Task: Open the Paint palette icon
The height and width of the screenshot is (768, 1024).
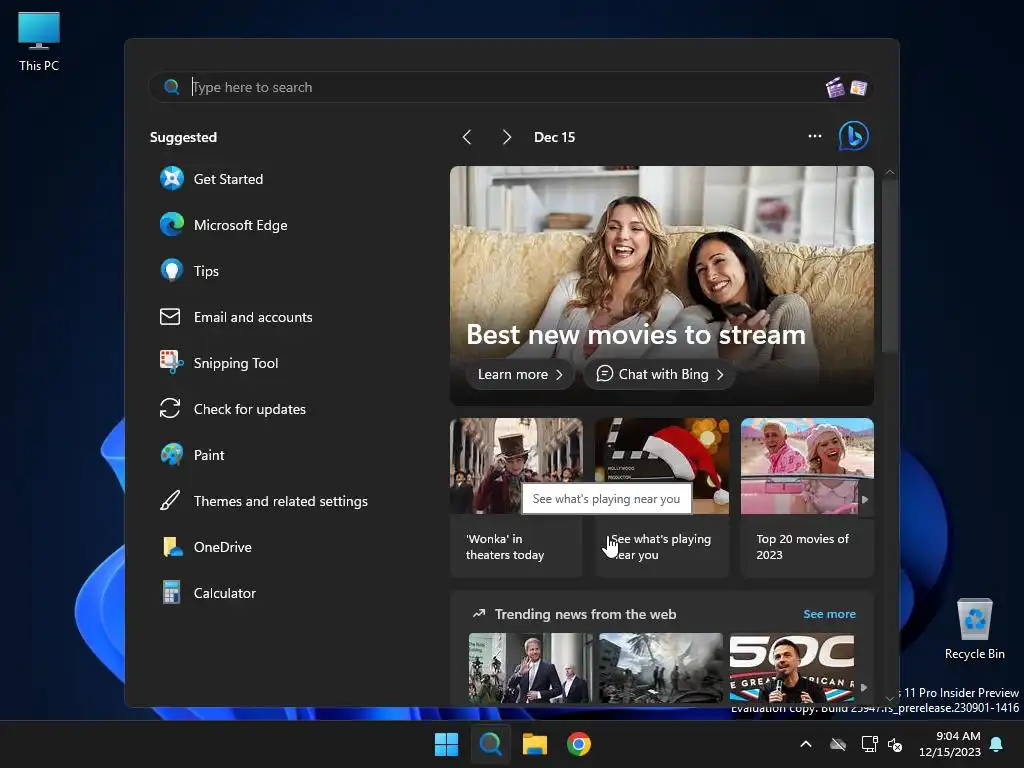Action: 172,455
